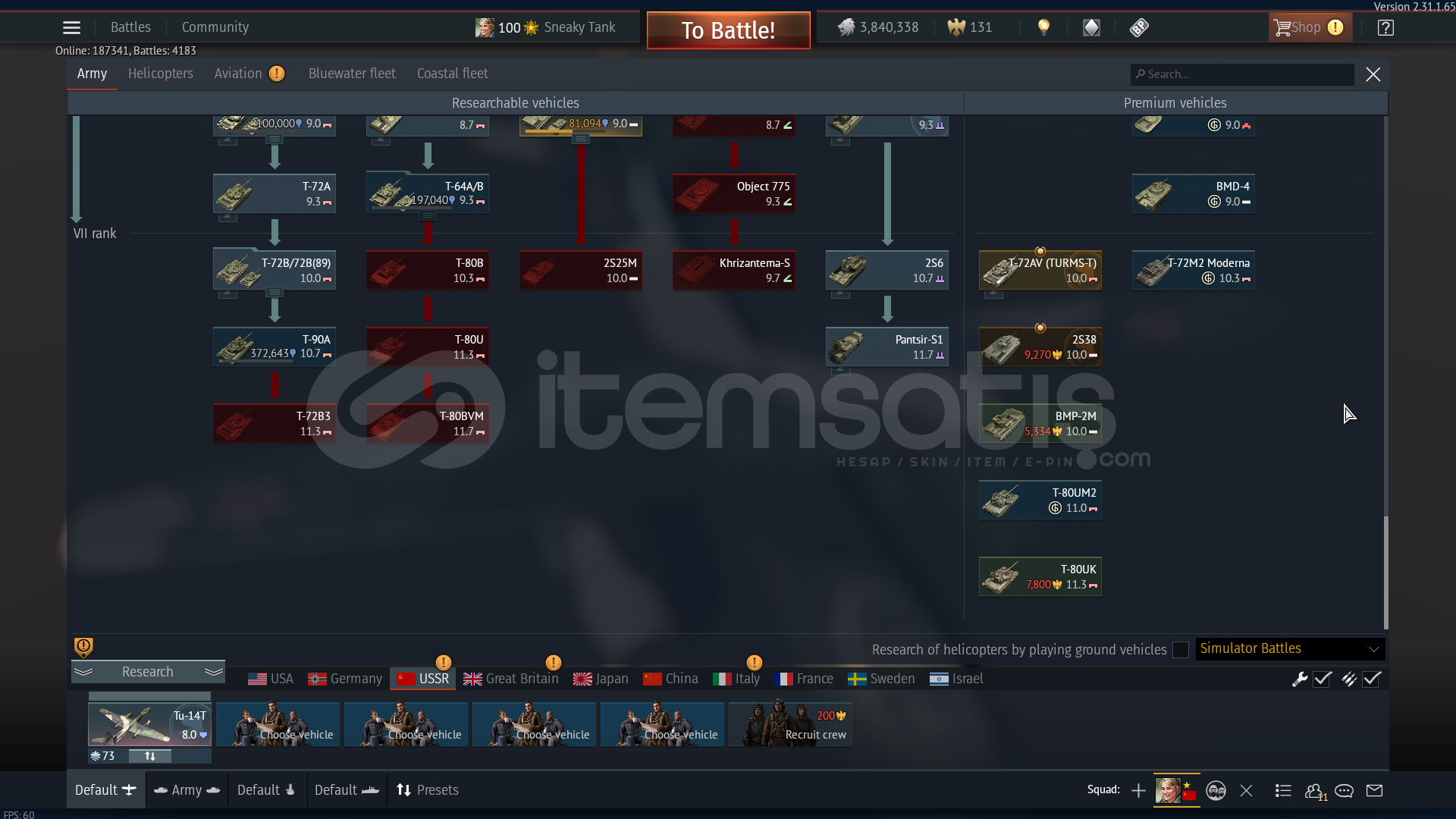The image size is (1456, 819).
Task: Select Default helicopter preset
Action: coord(266,790)
